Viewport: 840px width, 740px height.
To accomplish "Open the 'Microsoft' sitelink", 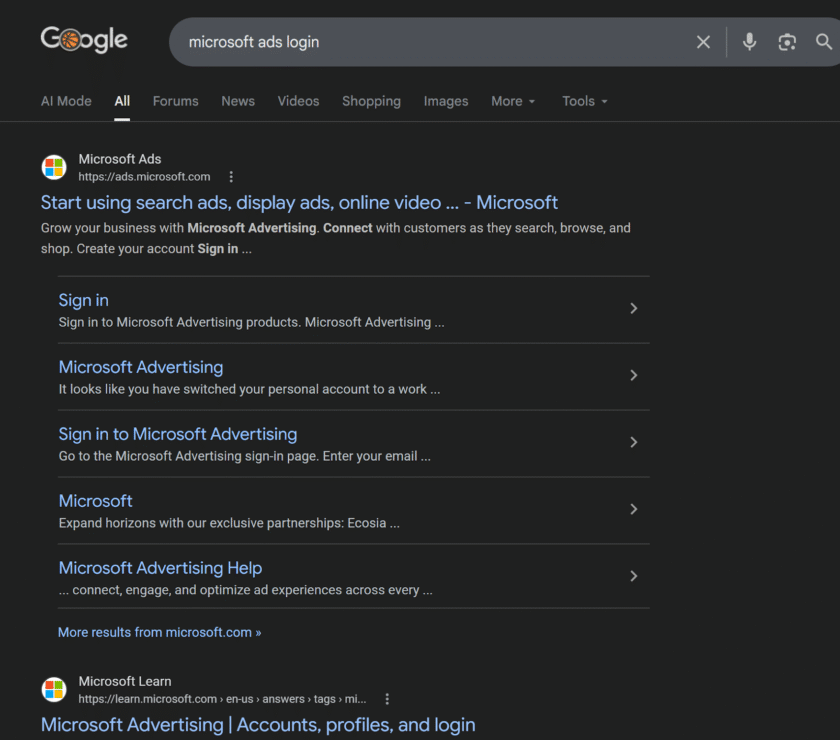I will tap(95, 501).
